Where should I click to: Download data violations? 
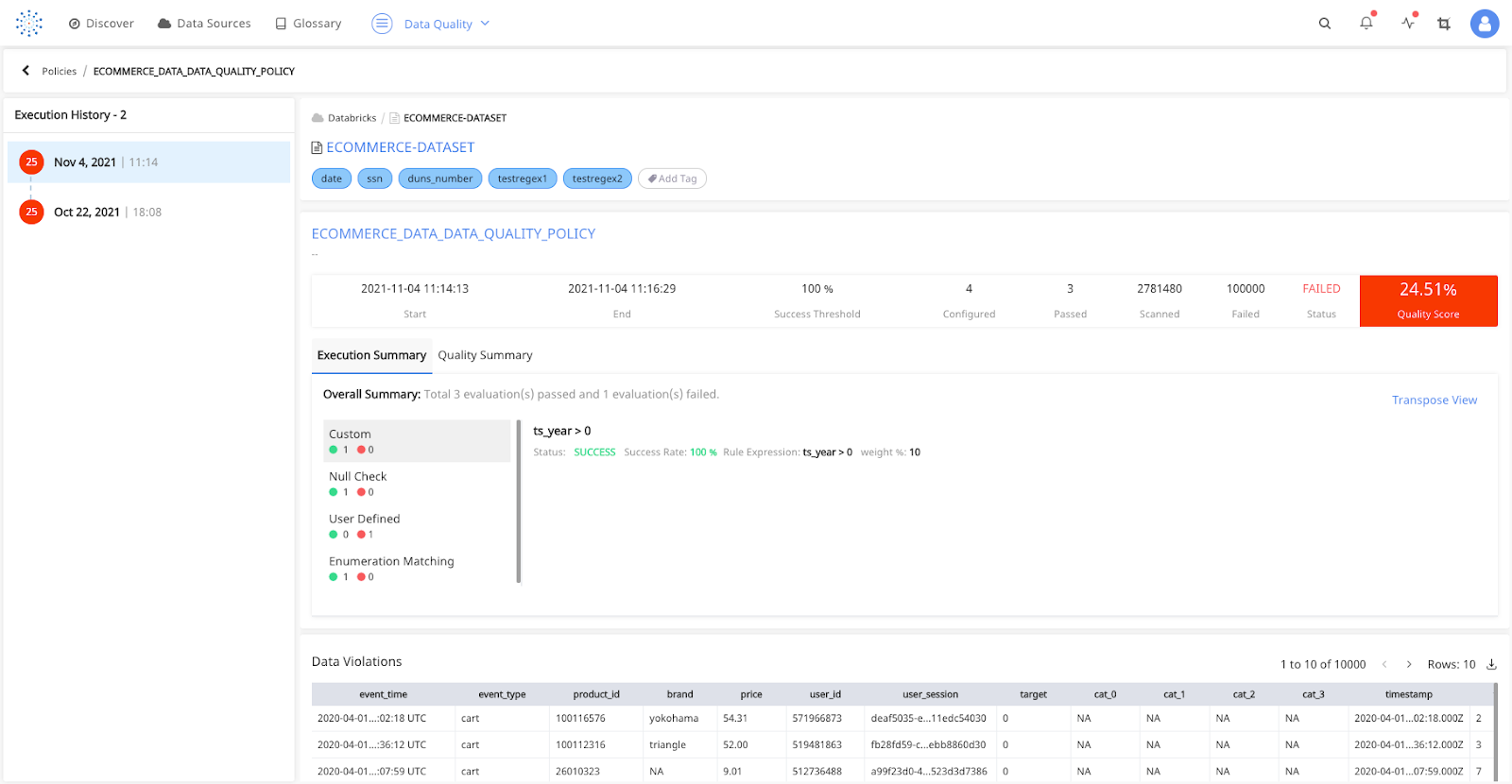(1491, 665)
